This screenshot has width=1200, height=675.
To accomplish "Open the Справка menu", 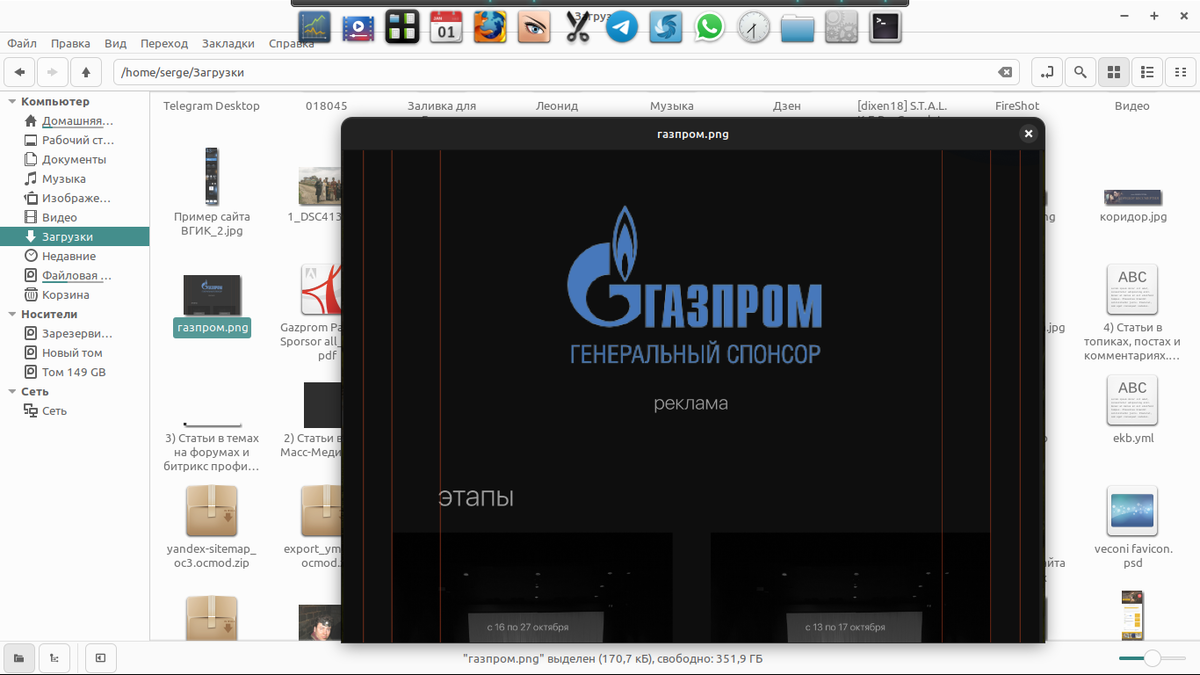I will click(x=291, y=44).
